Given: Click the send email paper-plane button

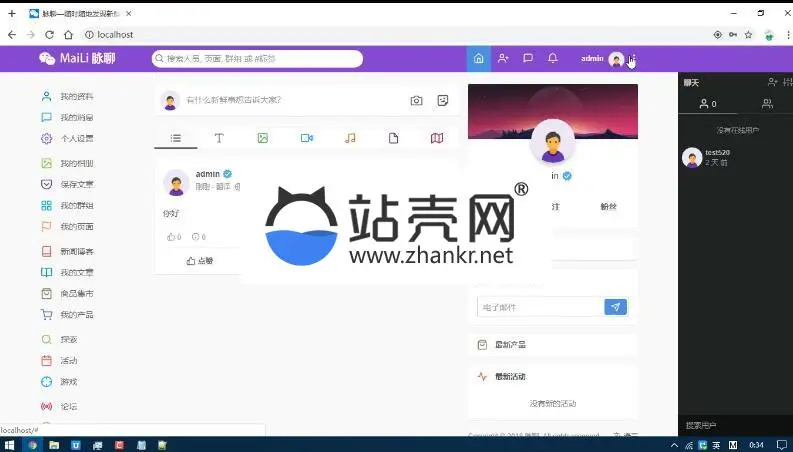Looking at the screenshot, I should tap(616, 307).
